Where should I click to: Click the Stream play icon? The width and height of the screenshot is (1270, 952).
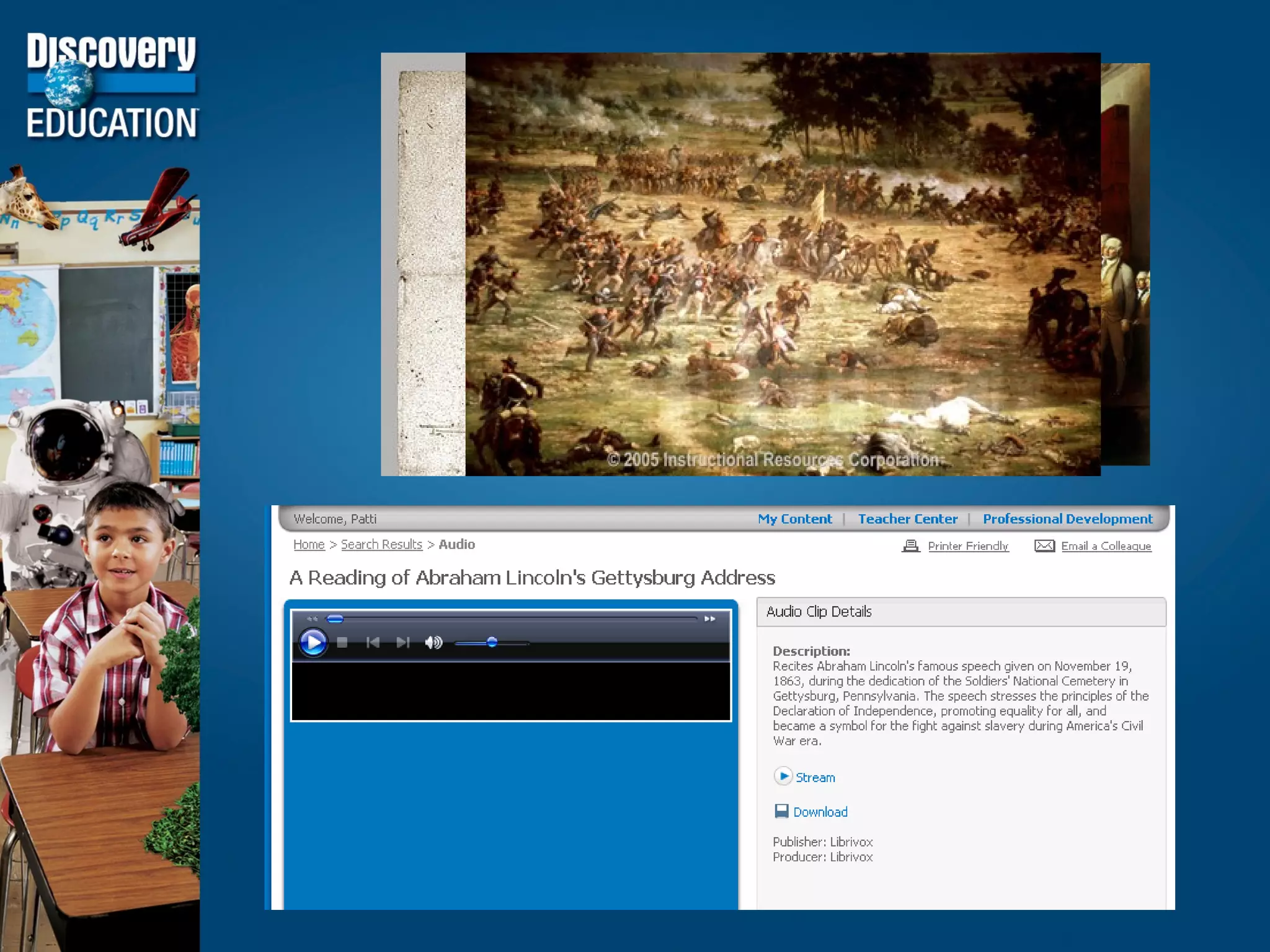(x=783, y=776)
